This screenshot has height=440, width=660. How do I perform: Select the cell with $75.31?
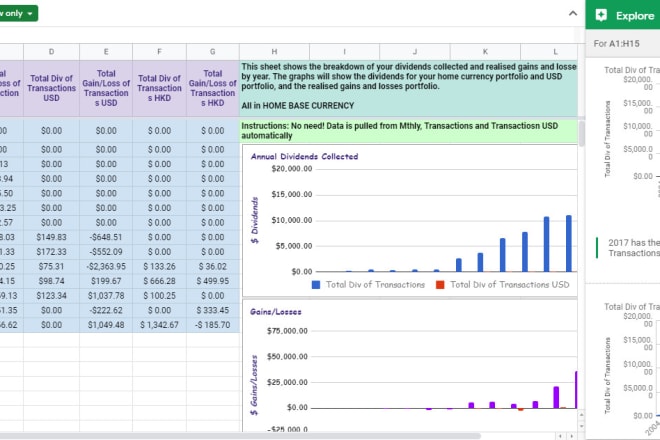pos(51,267)
